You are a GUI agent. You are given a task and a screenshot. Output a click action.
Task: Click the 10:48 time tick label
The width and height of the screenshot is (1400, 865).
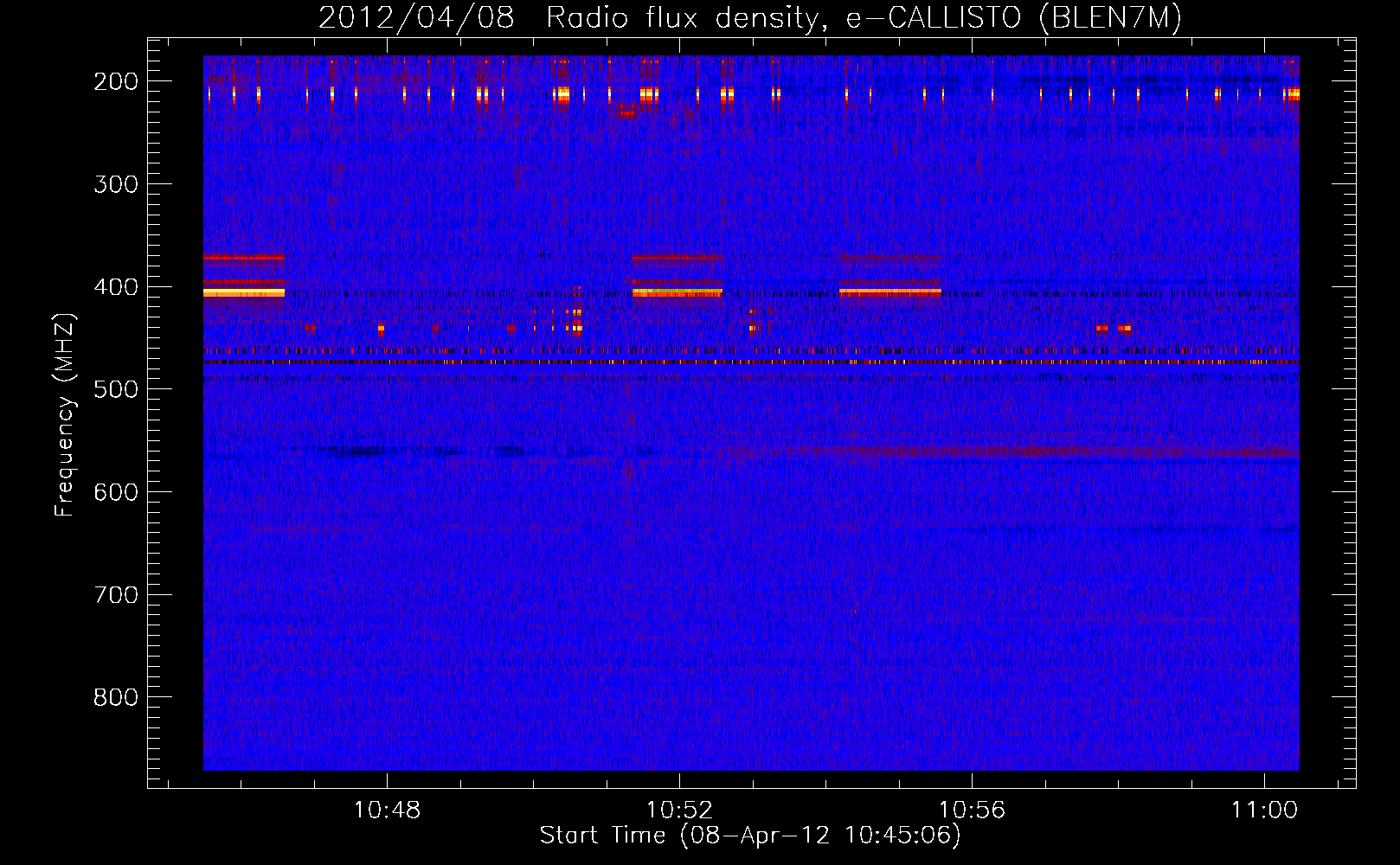click(x=387, y=810)
